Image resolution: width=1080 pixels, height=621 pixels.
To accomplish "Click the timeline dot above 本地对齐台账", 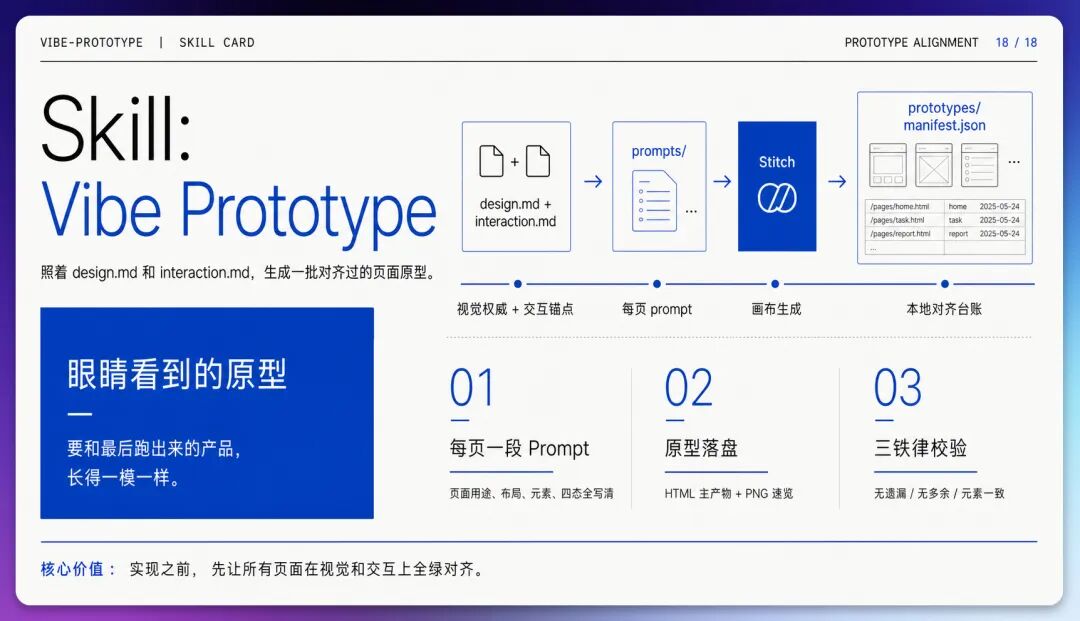I will point(945,284).
